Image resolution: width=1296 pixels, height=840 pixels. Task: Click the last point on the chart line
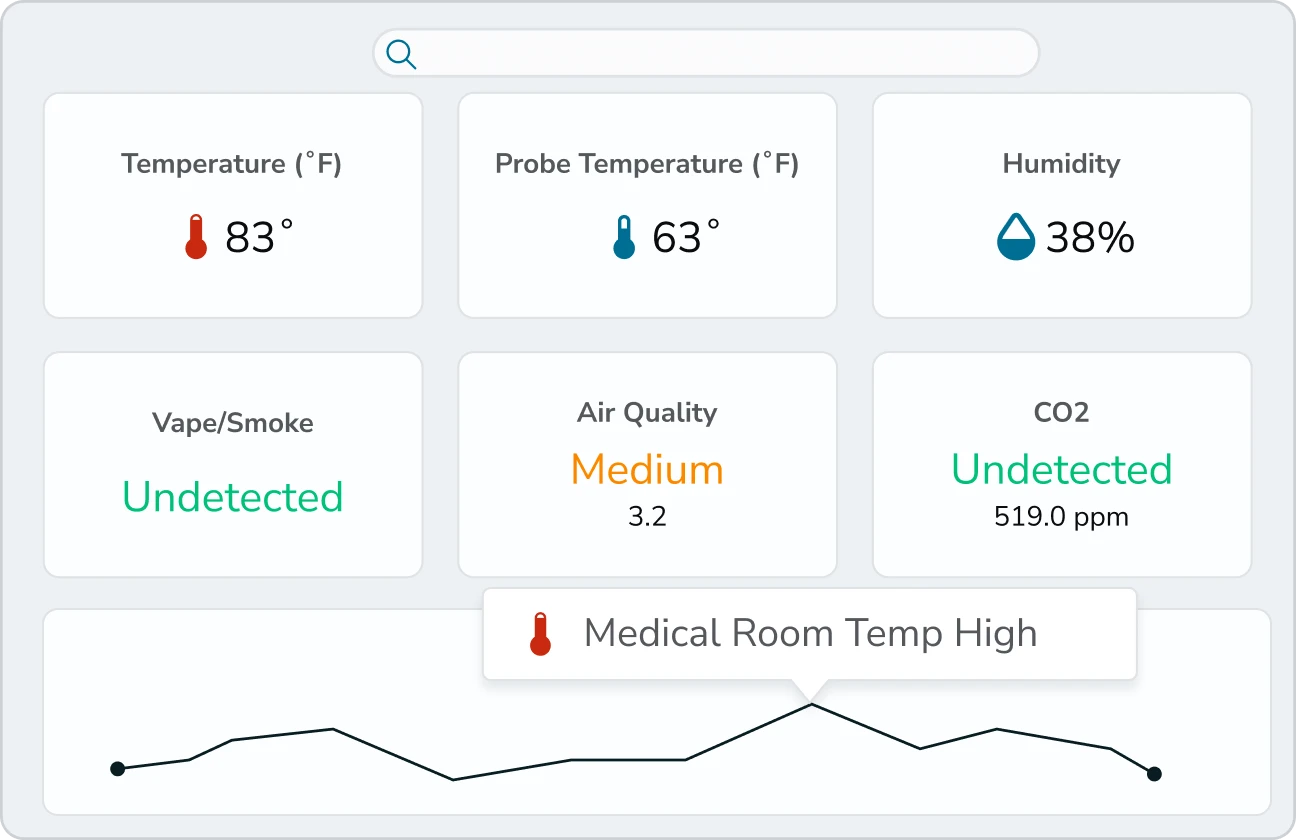tap(1154, 773)
